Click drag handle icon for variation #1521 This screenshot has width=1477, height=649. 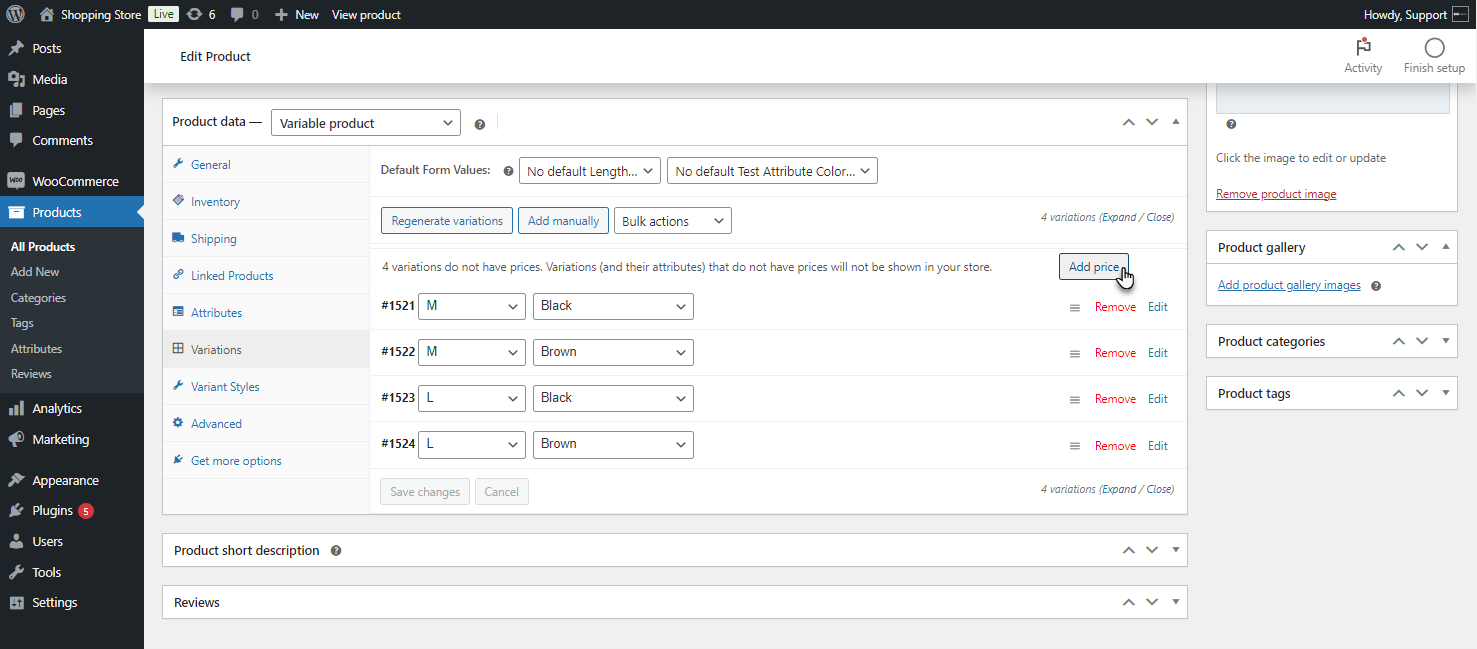click(1075, 308)
